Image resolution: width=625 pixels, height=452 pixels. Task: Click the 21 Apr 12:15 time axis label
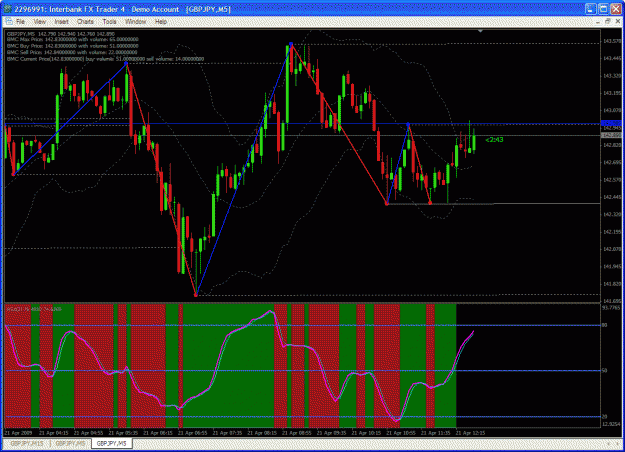(470, 432)
